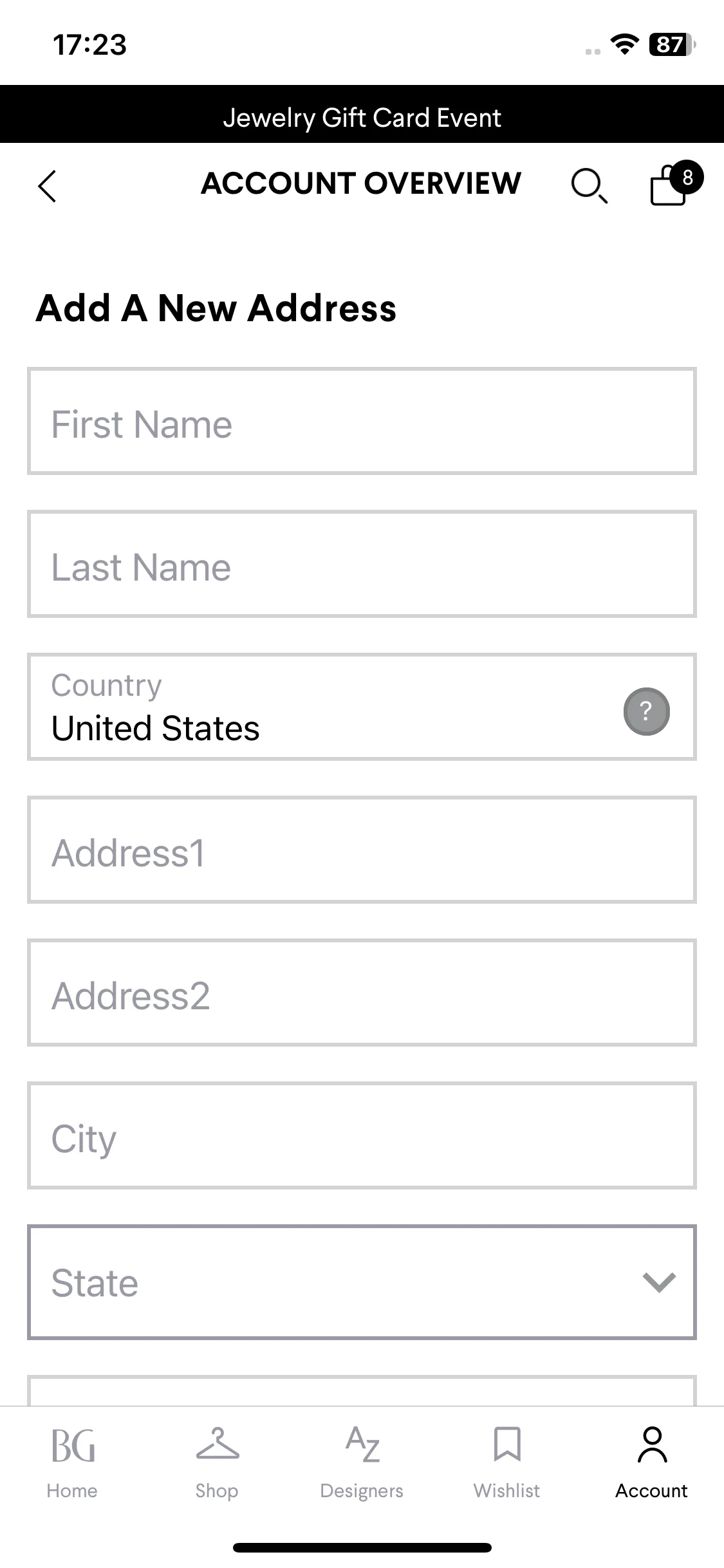Viewport: 724px width, 1568px height.
Task: Open the Shop hanger icon
Action: 218,1444
